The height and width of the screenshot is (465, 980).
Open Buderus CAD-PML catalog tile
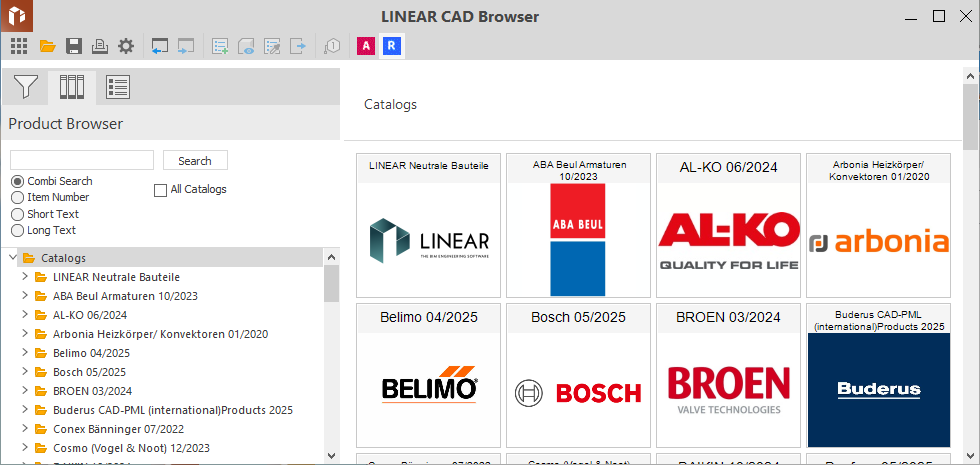[x=879, y=375]
